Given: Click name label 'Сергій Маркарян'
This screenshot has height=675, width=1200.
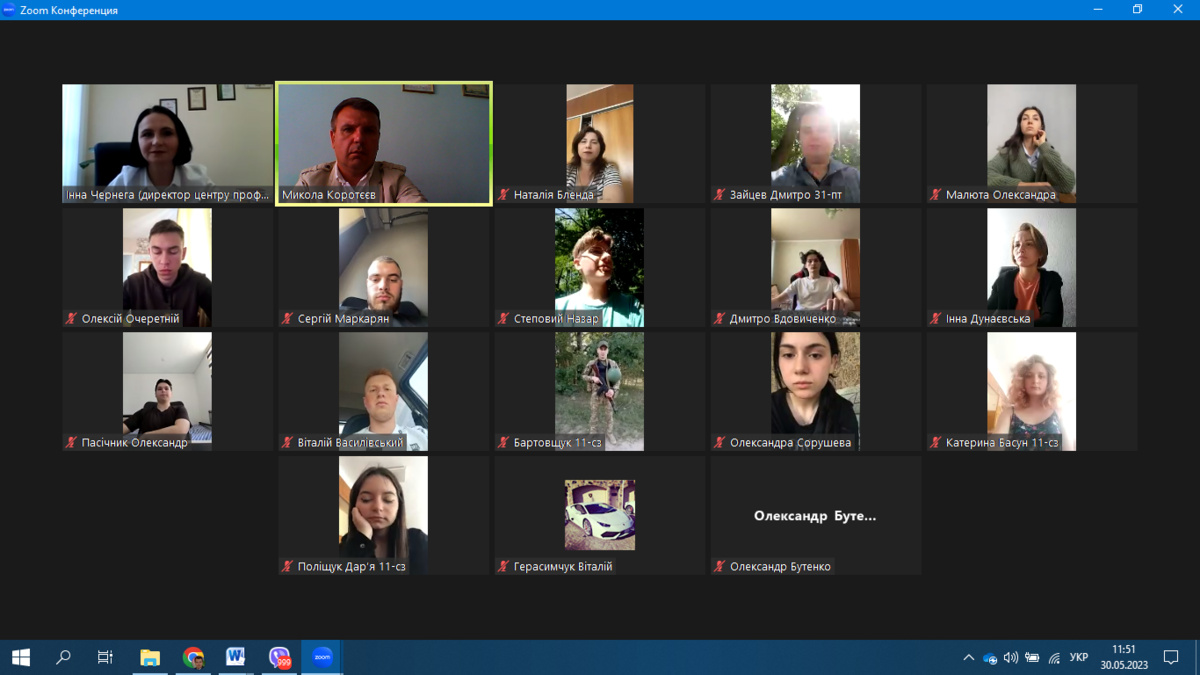Looking at the screenshot, I should pos(343,319).
